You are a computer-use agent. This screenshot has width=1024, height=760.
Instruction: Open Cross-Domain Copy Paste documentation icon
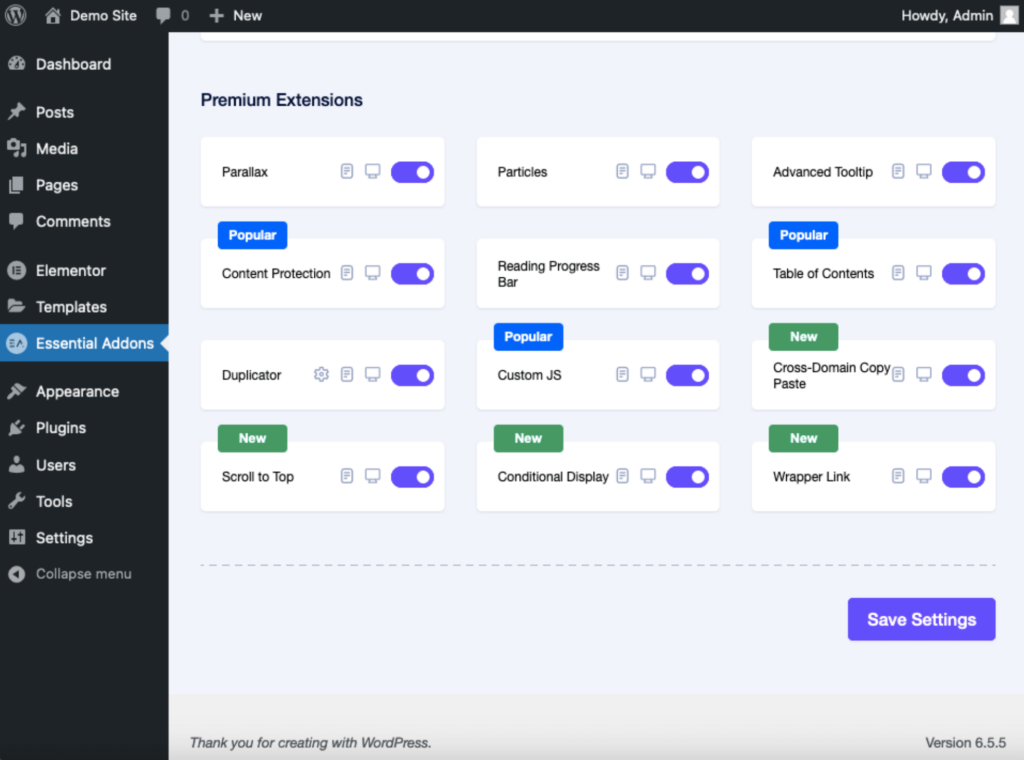tap(898, 375)
